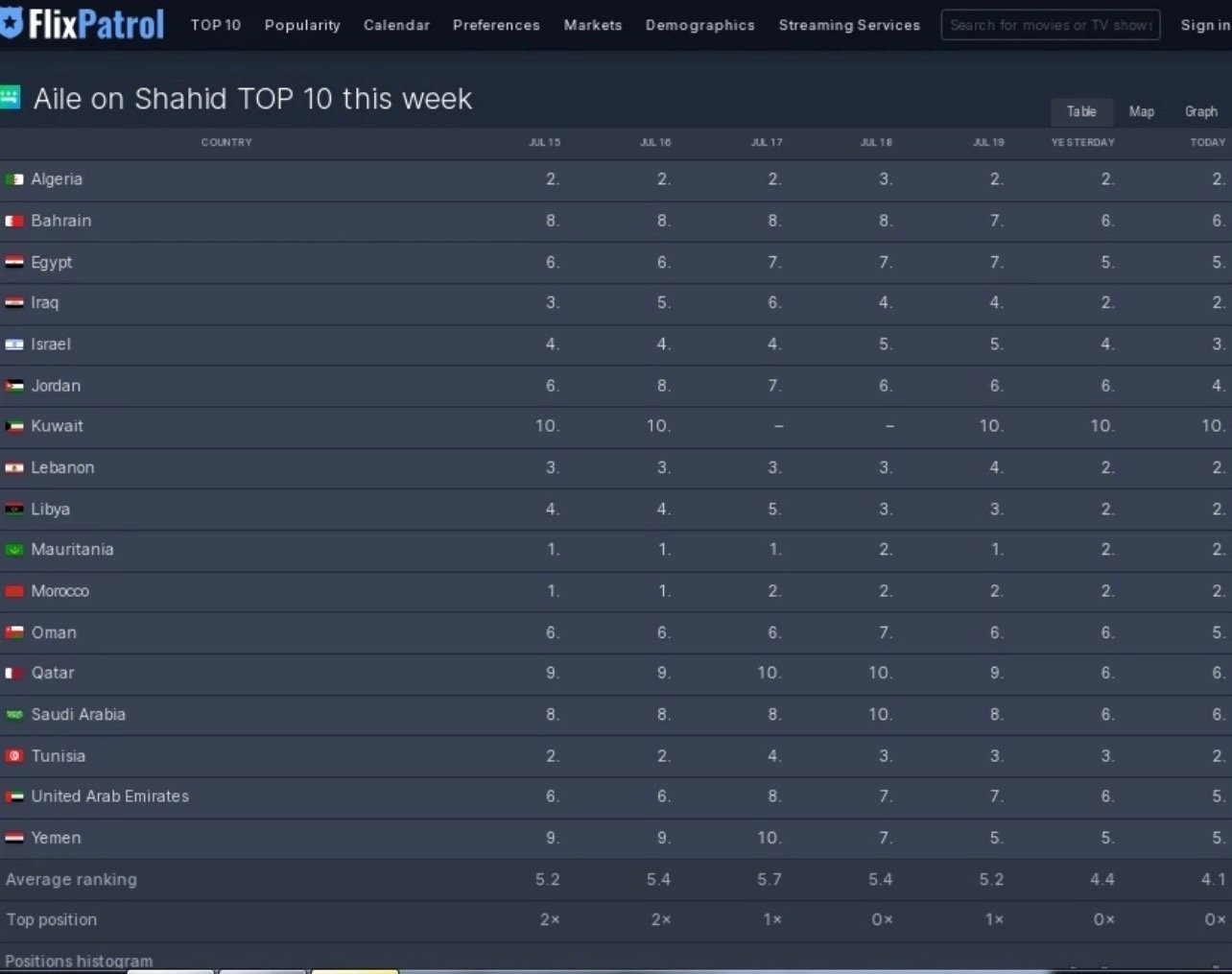Click the Bahrain flag icon

14,221
